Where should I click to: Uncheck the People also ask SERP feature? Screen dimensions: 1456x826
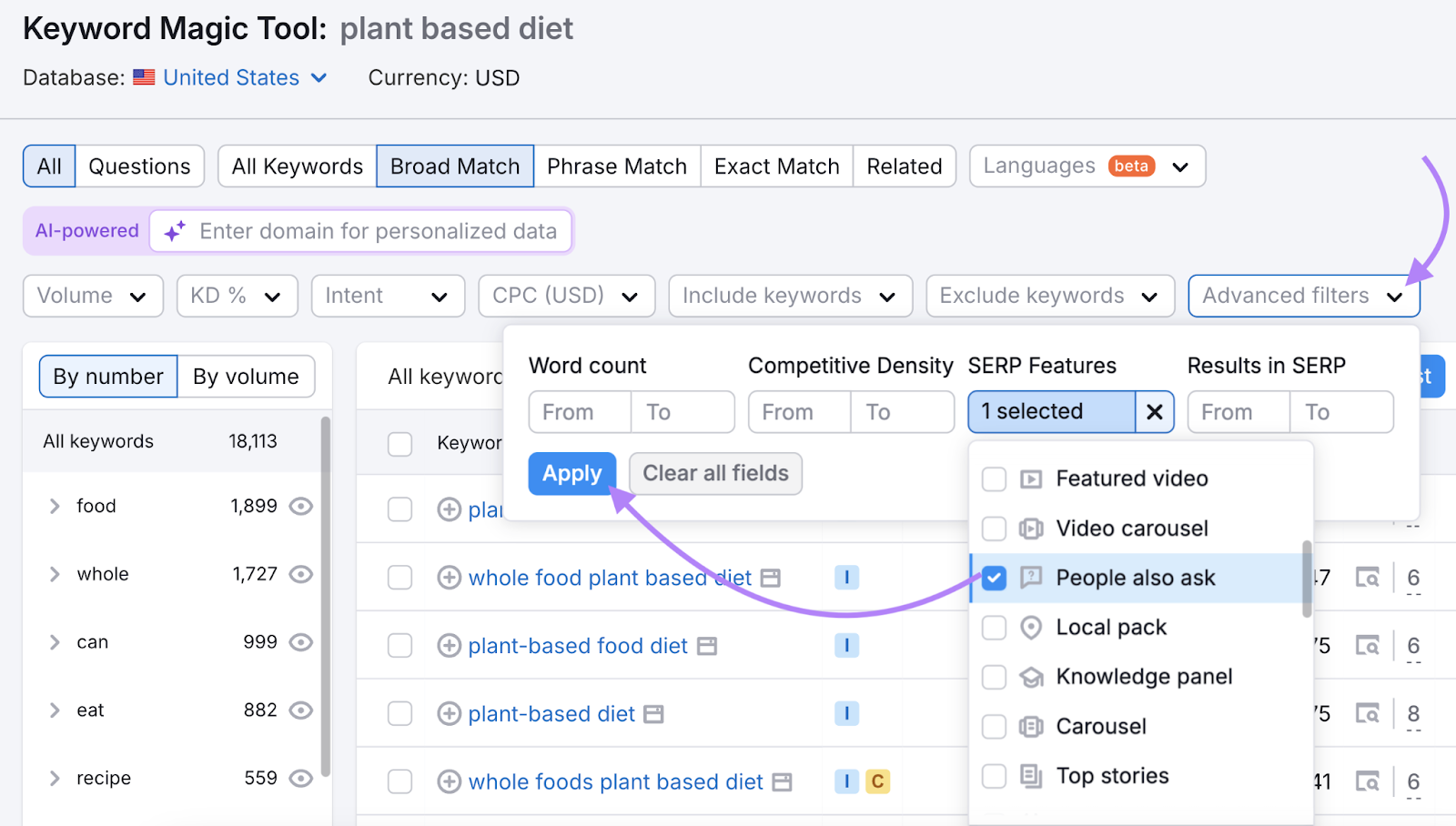(x=994, y=577)
